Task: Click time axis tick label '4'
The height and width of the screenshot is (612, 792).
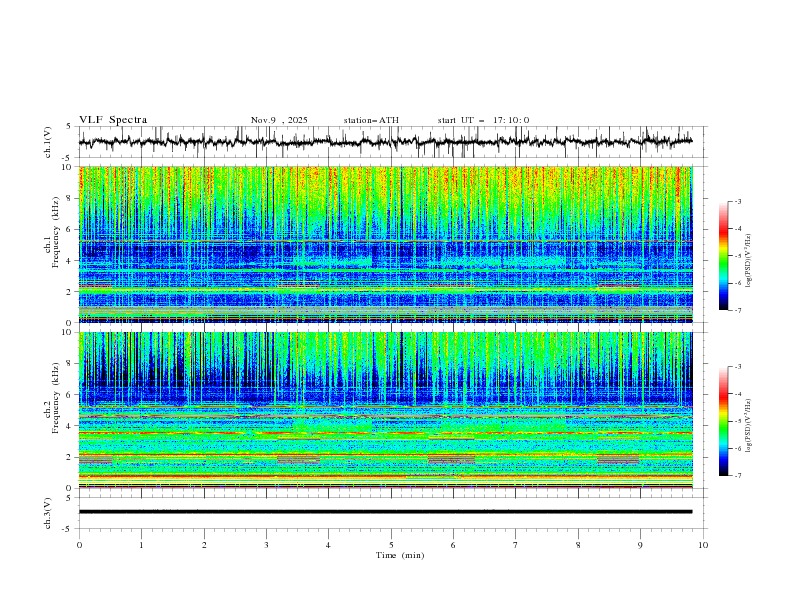Action: pos(328,545)
